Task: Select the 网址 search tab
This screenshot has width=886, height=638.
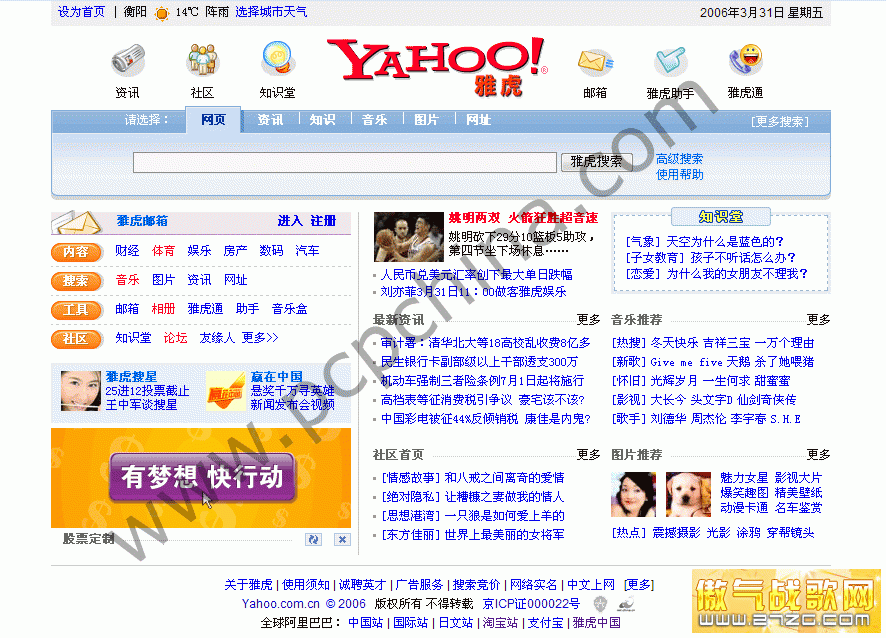Action: coord(478,120)
